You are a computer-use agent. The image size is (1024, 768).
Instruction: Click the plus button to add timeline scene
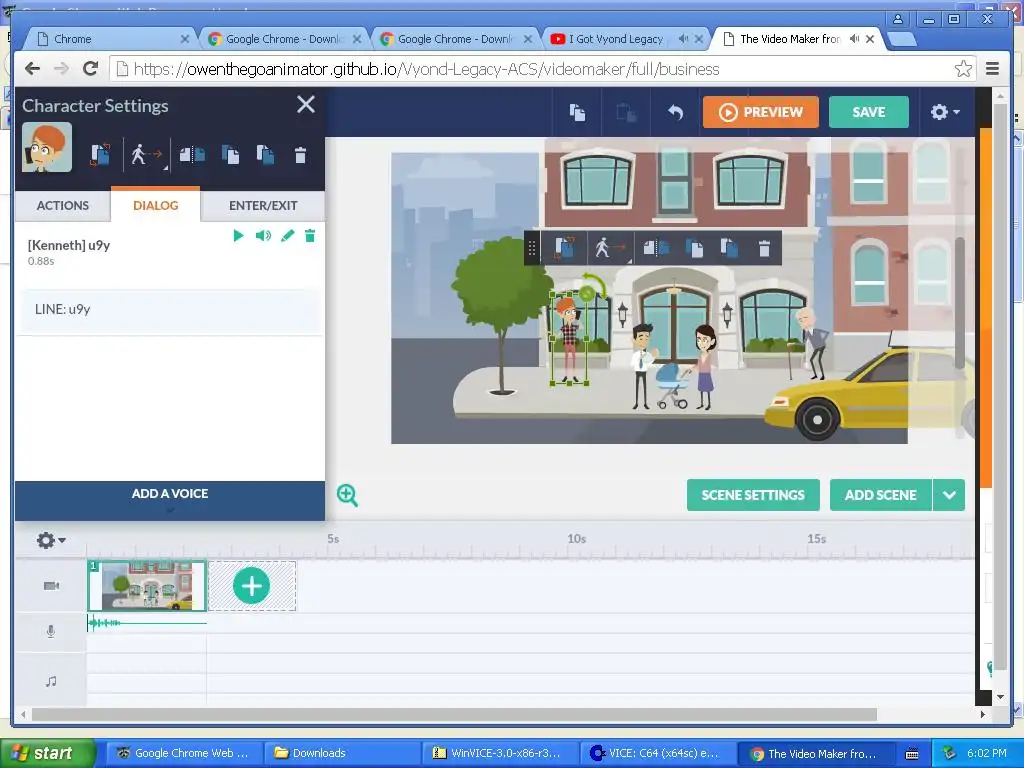(251, 585)
